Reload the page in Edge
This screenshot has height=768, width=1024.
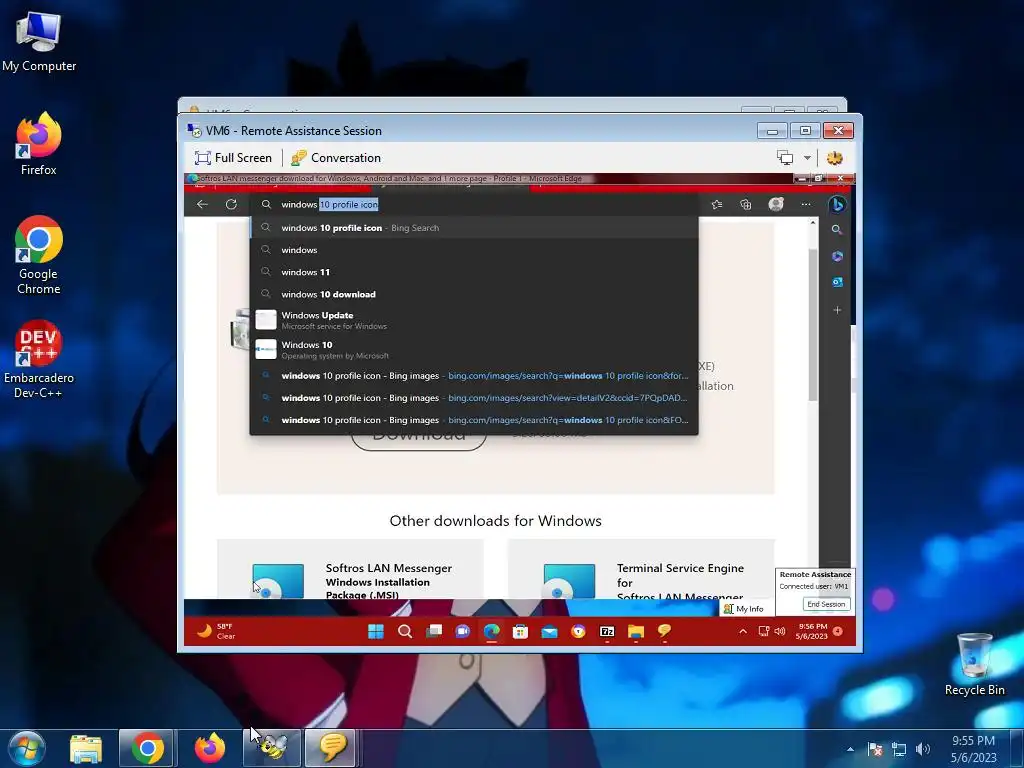click(x=231, y=204)
